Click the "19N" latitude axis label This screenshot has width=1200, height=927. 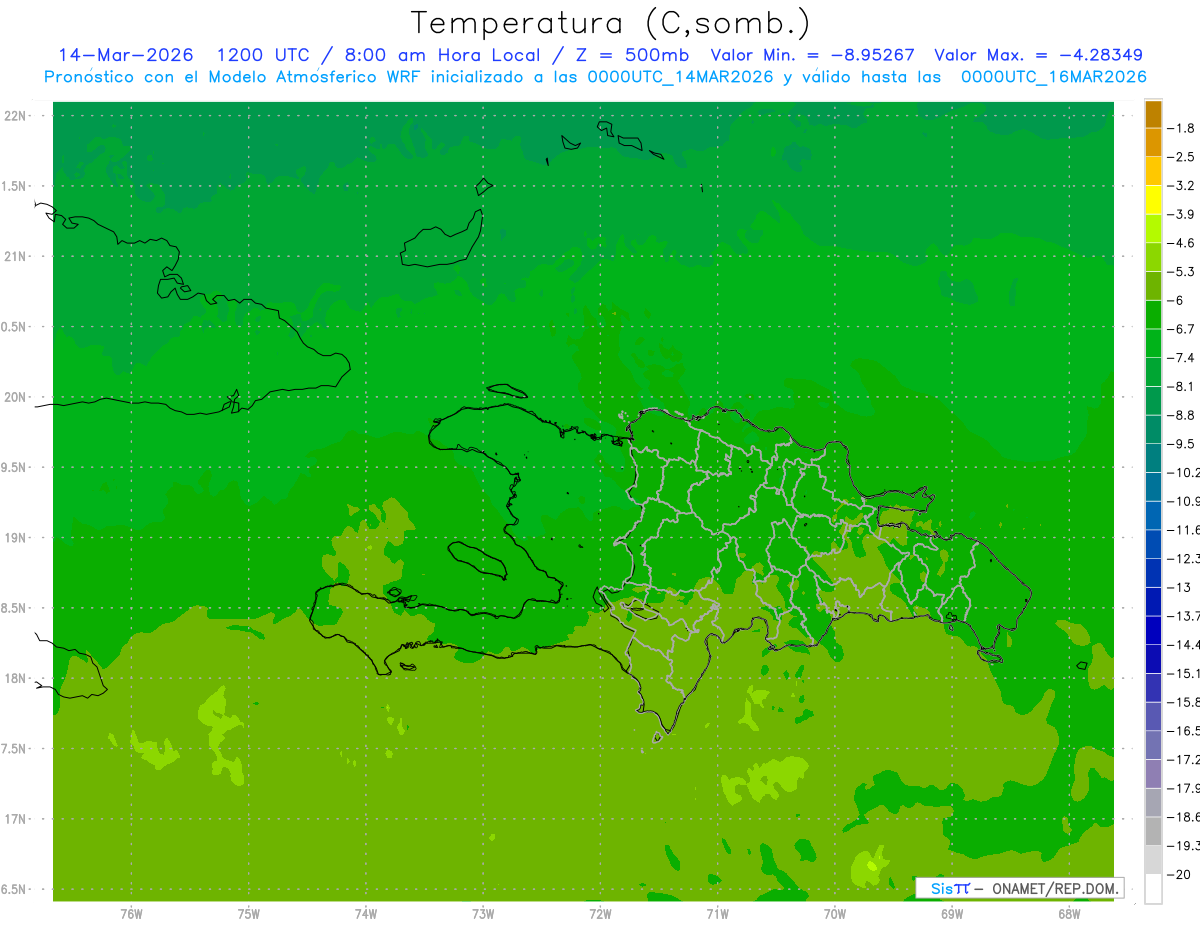pyautogui.click(x=14, y=538)
